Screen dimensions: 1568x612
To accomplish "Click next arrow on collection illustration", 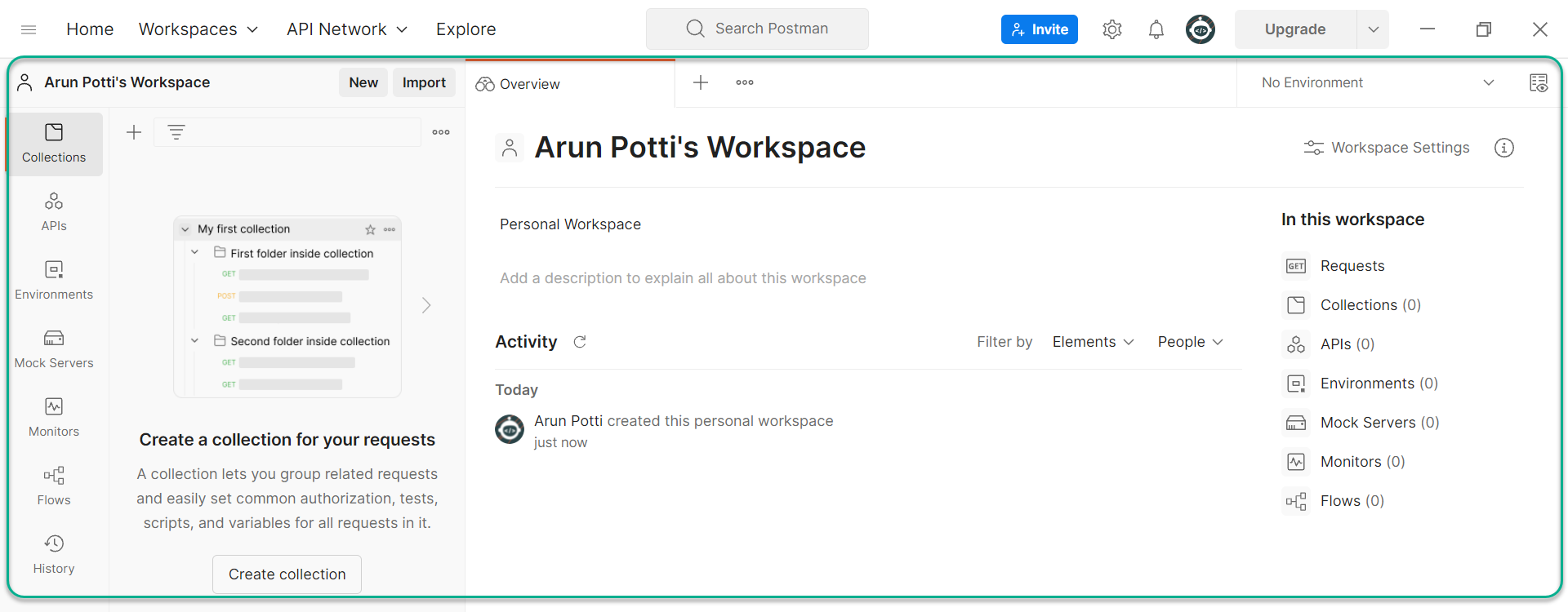I will [426, 305].
